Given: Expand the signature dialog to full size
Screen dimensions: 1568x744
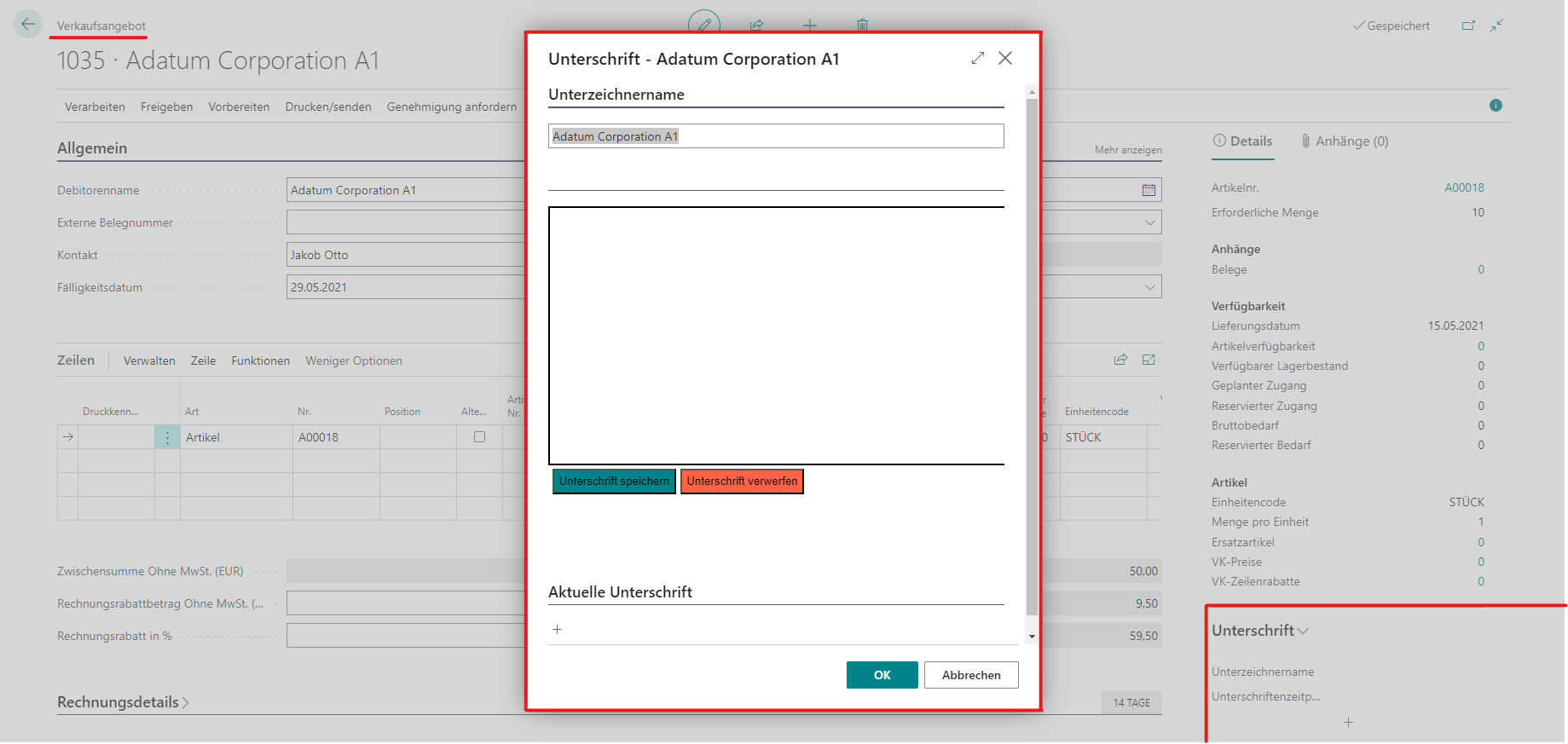Looking at the screenshot, I should pyautogui.click(x=977, y=58).
